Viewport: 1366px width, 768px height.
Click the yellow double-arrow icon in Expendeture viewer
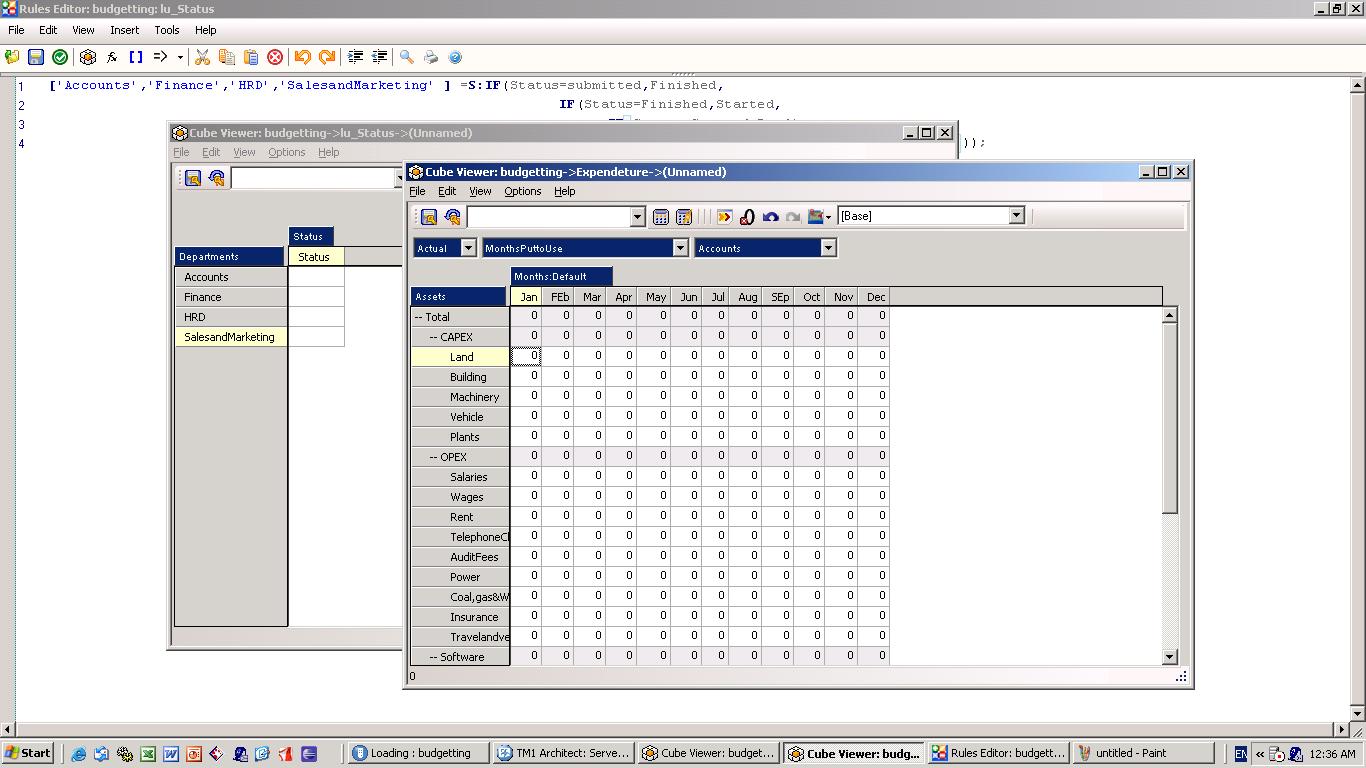click(725, 217)
